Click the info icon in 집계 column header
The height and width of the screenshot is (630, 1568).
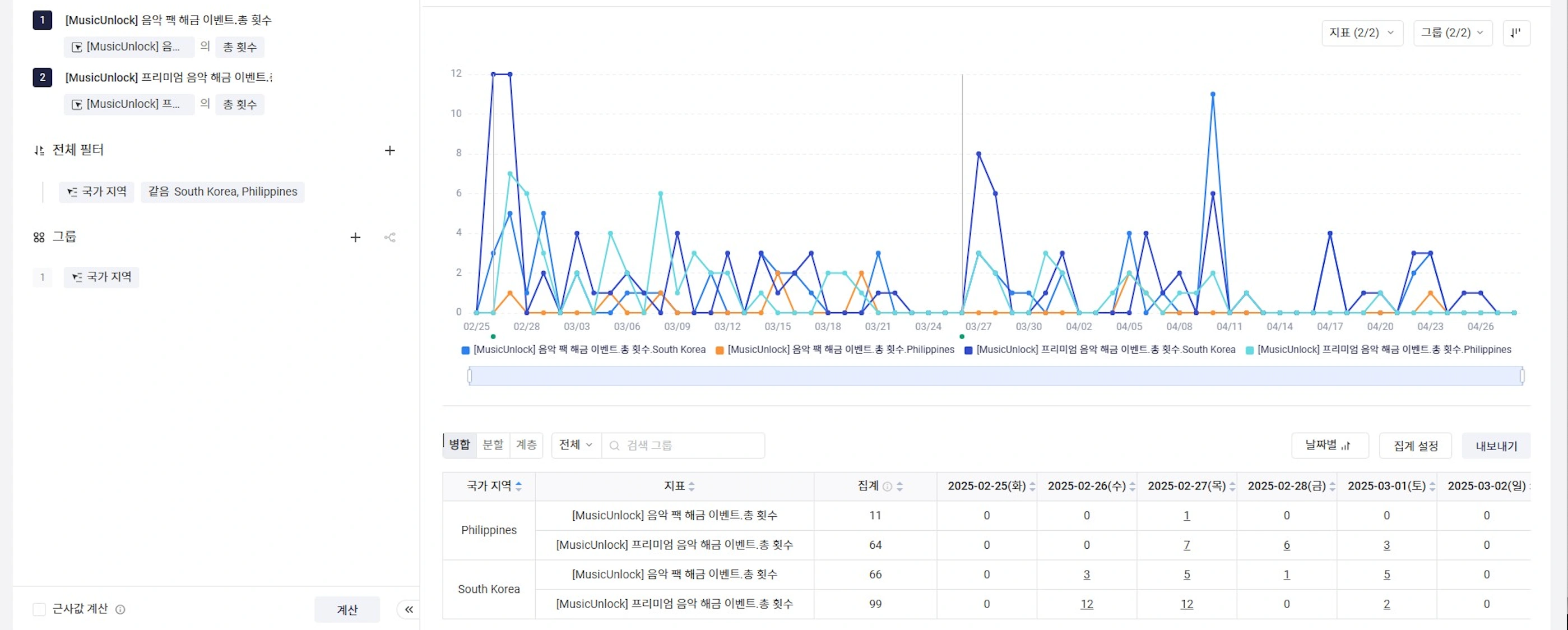[888, 487]
